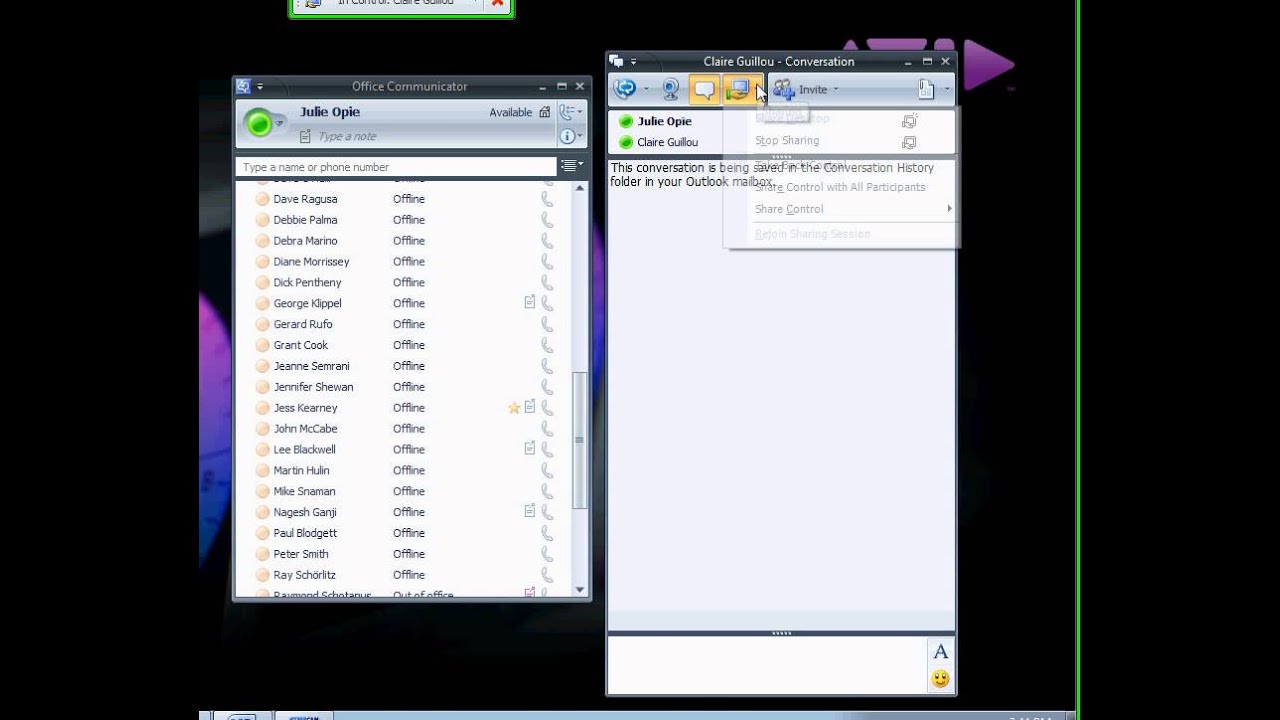
Task: Click the Office Communicator app icon
Action: [243, 86]
